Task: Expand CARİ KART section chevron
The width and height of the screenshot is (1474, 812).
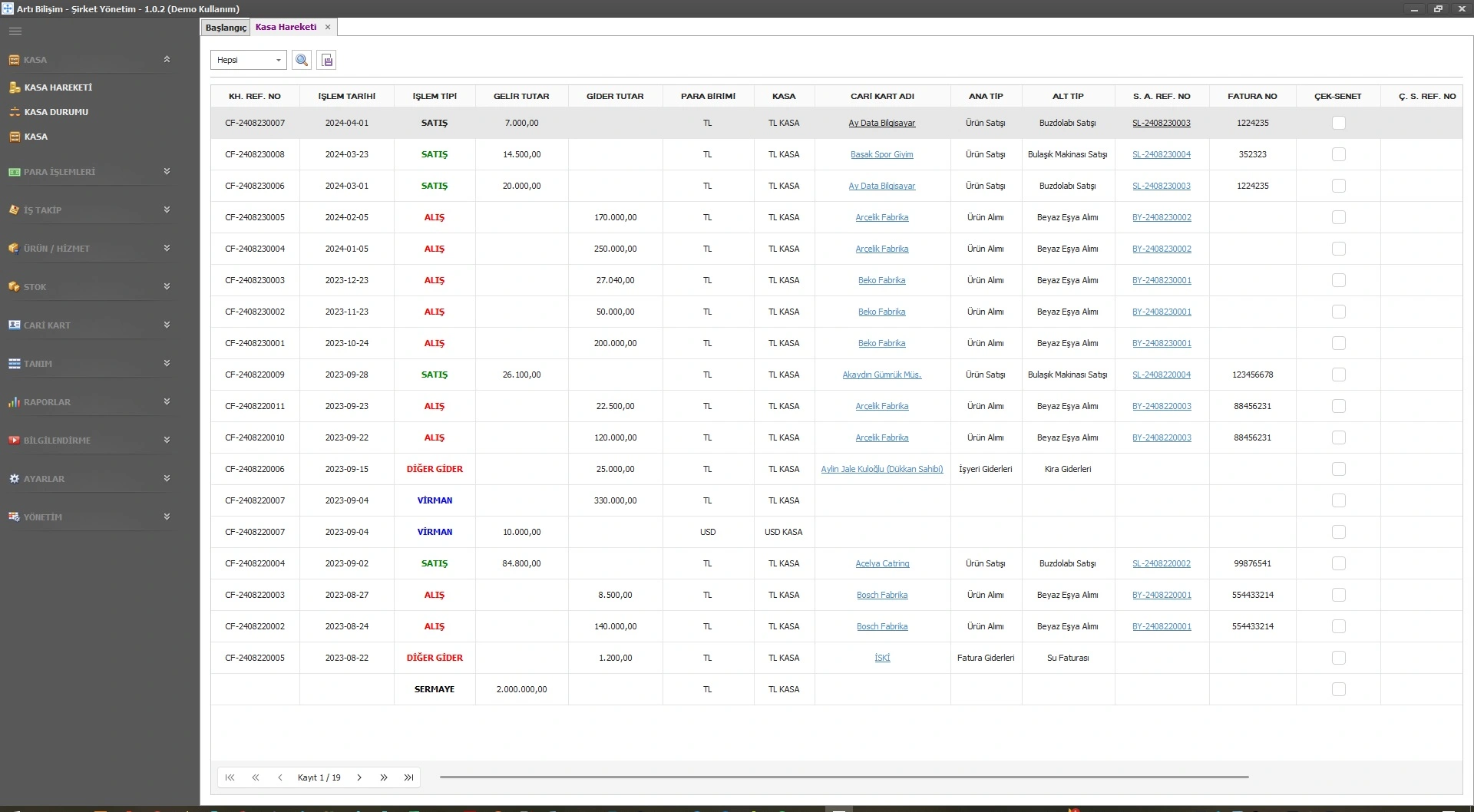Action: click(167, 325)
